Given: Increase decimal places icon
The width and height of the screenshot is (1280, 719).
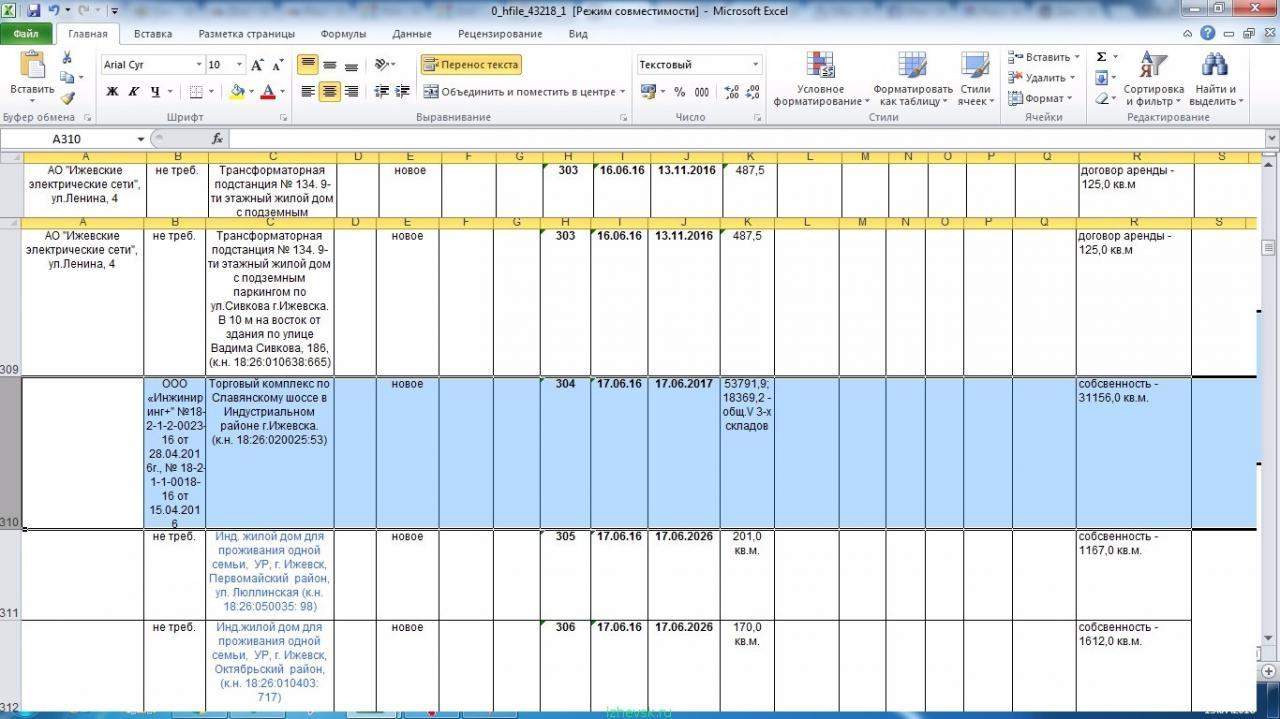Looking at the screenshot, I should pyautogui.click(x=730, y=92).
